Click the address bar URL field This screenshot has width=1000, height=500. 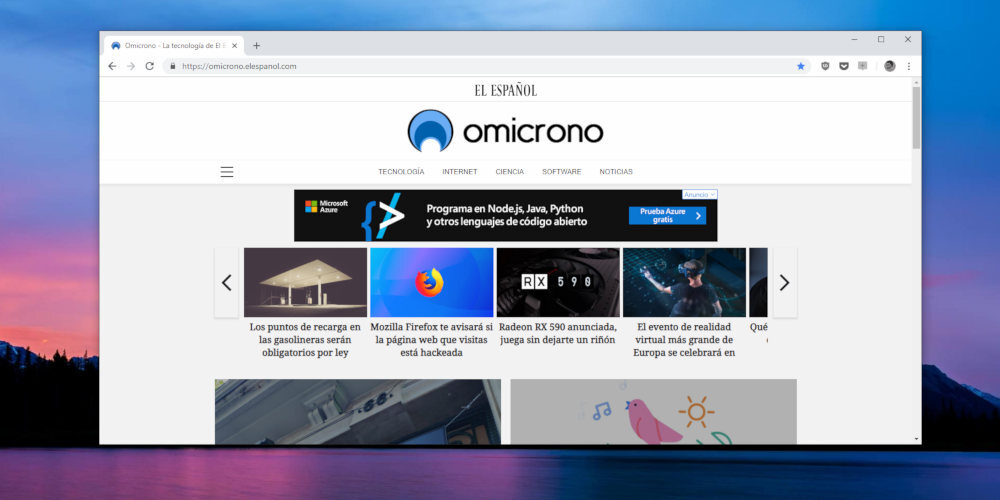coord(480,66)
